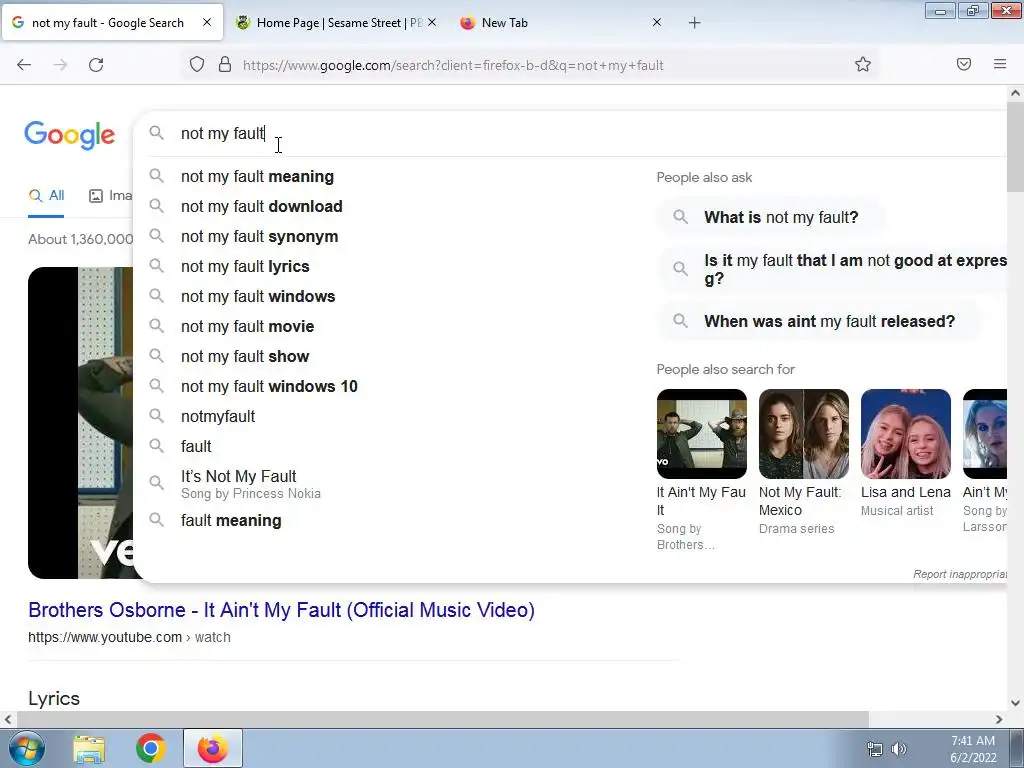This screenshot has width=1024, height=768.
Task: Open the Images search tab
Action: (110, 195)
